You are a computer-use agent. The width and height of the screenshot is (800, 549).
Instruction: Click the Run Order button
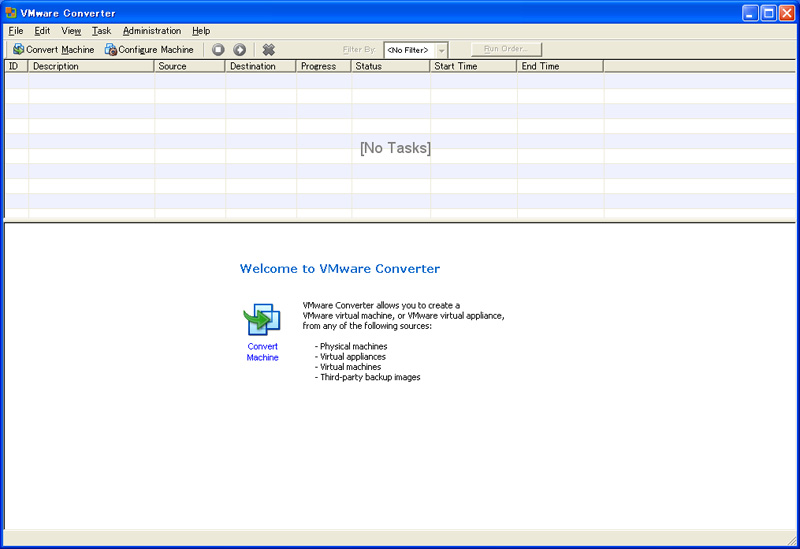pos(506,49)
